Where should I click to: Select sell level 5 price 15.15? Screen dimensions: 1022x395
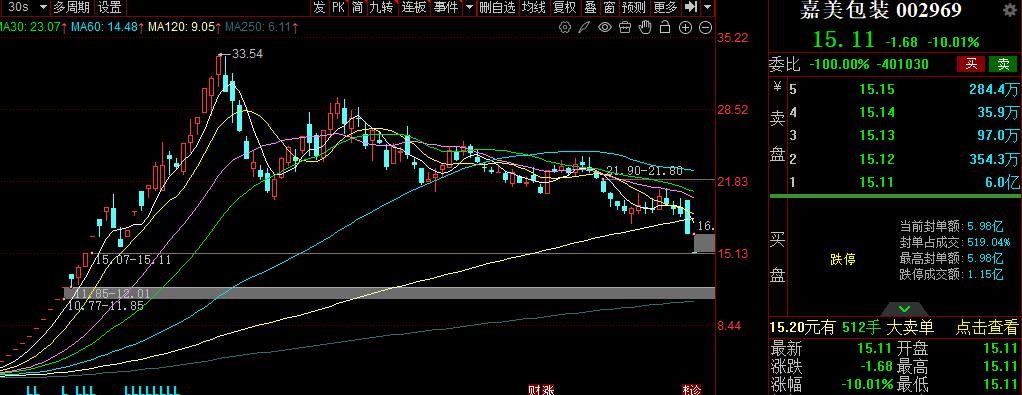pos(877,90)
